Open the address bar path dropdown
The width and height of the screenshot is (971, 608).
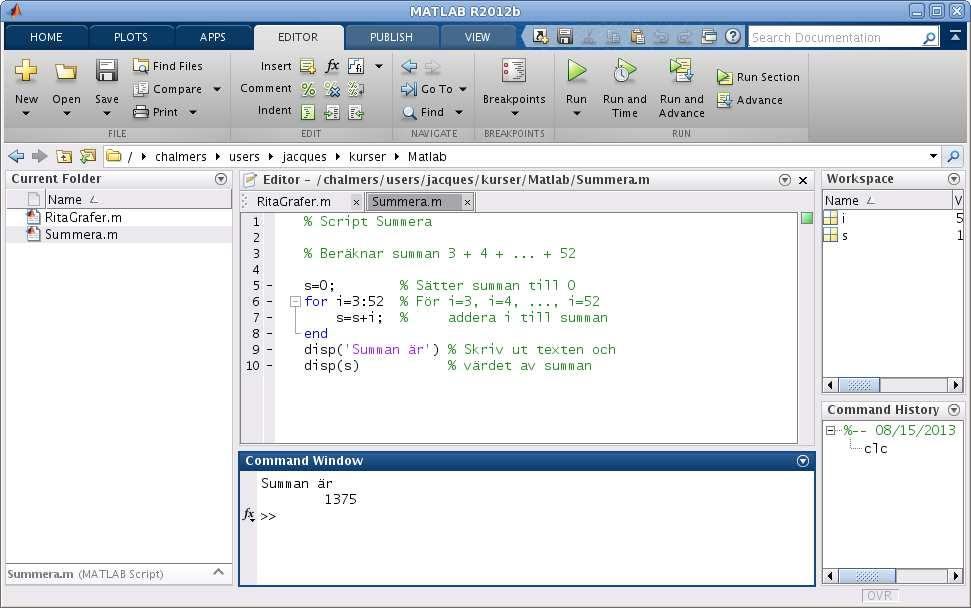pos(933,156)
